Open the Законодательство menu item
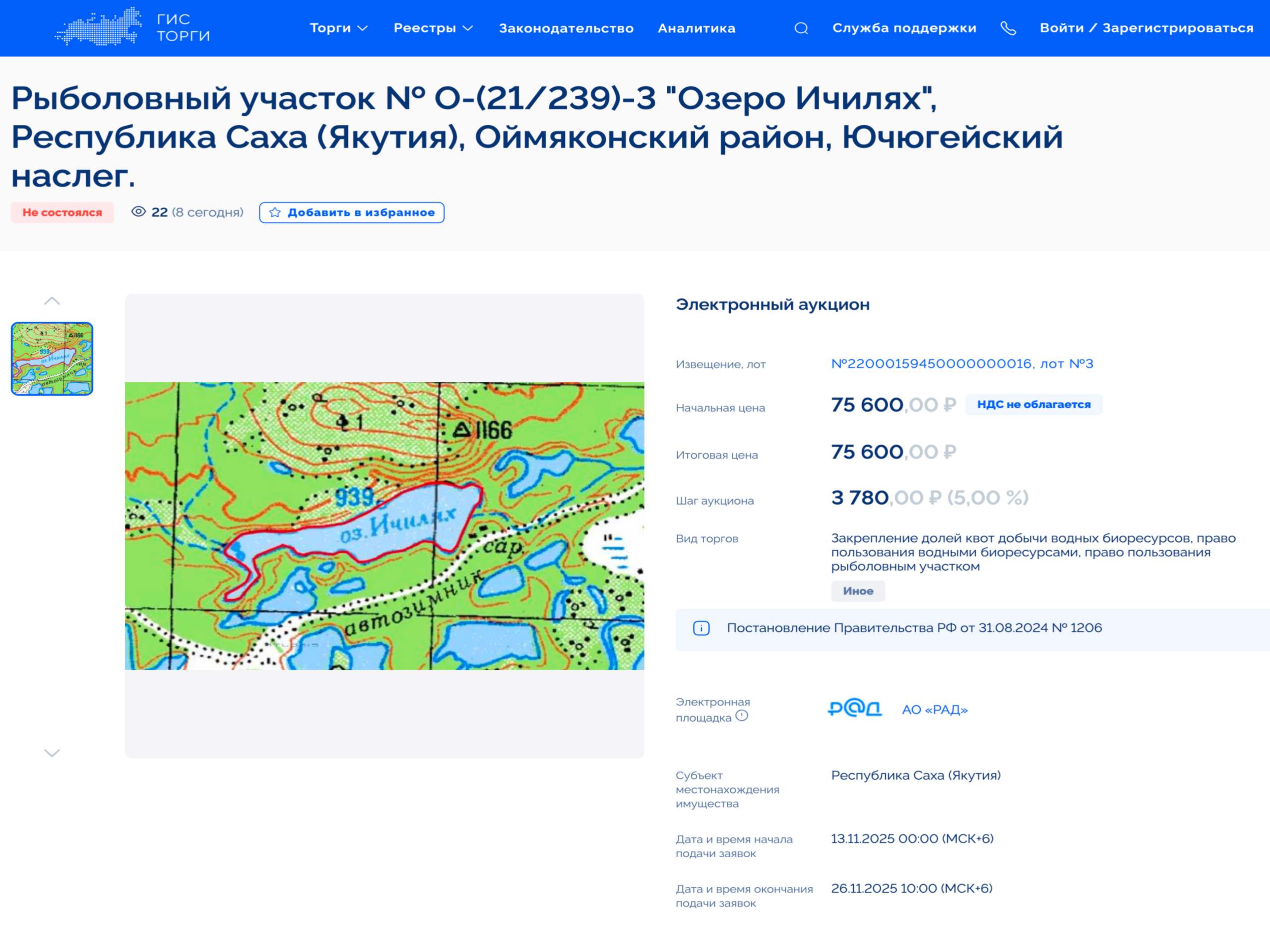Viewport: 1270px width, 952px height. click(566, 28)
